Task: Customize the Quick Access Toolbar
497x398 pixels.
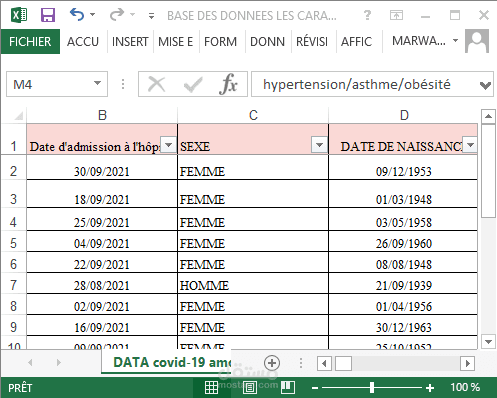Action: 151,16
